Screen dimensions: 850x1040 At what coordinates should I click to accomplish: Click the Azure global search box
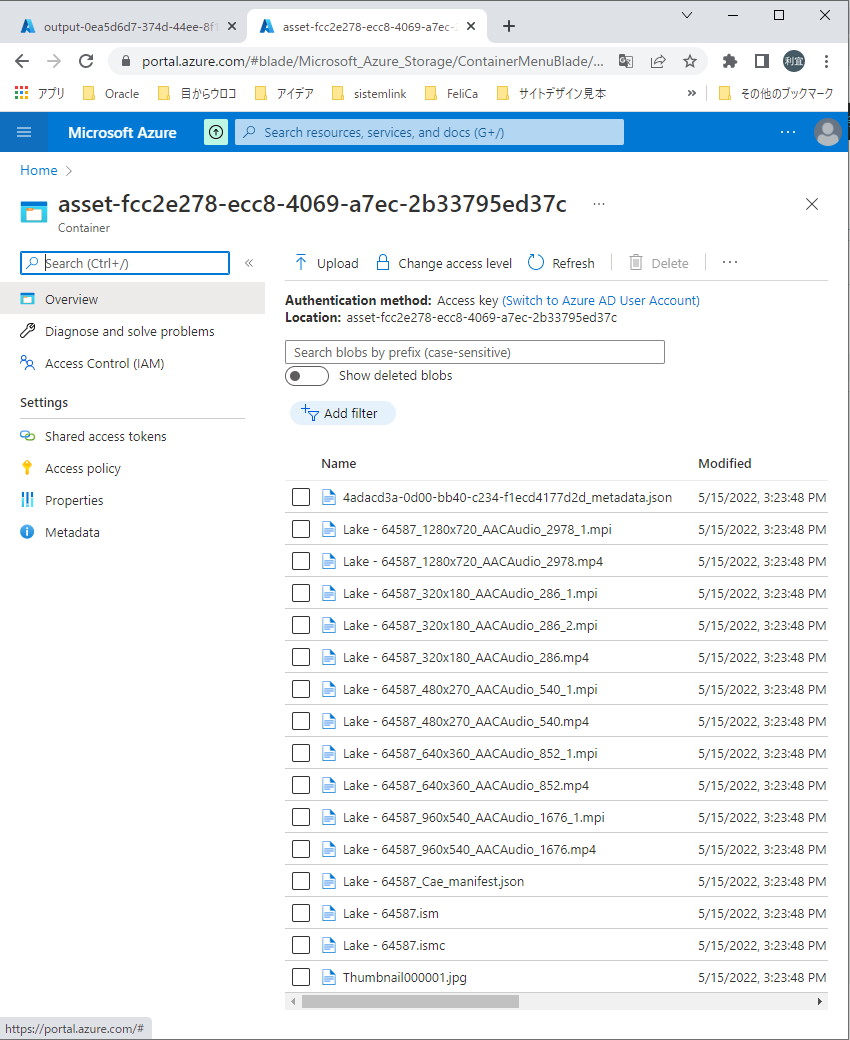429,132
